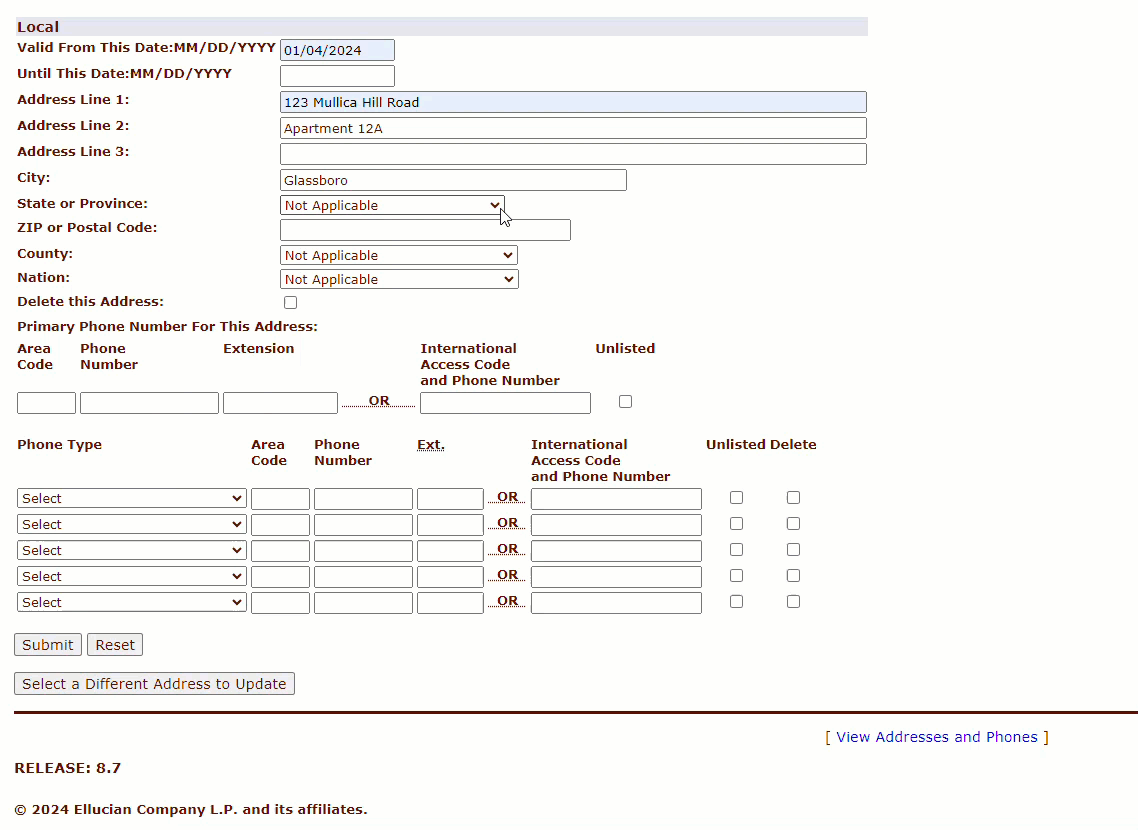The height and width of the screenshot is (830, 1138).
Task: Toggle Unlisted for the primary phone number
Action: pyautogui.click(x=626, y=402)
